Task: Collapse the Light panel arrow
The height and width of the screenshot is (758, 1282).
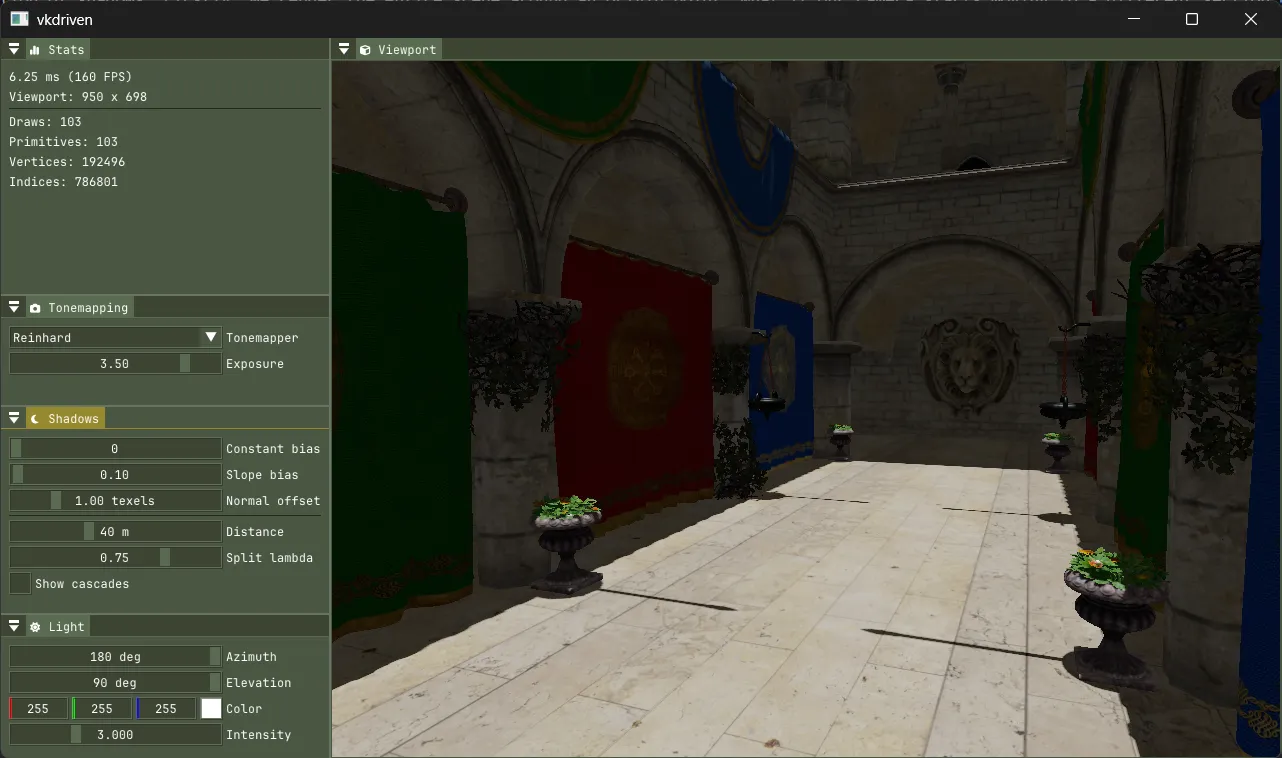Action: click(x=14, y=627)
